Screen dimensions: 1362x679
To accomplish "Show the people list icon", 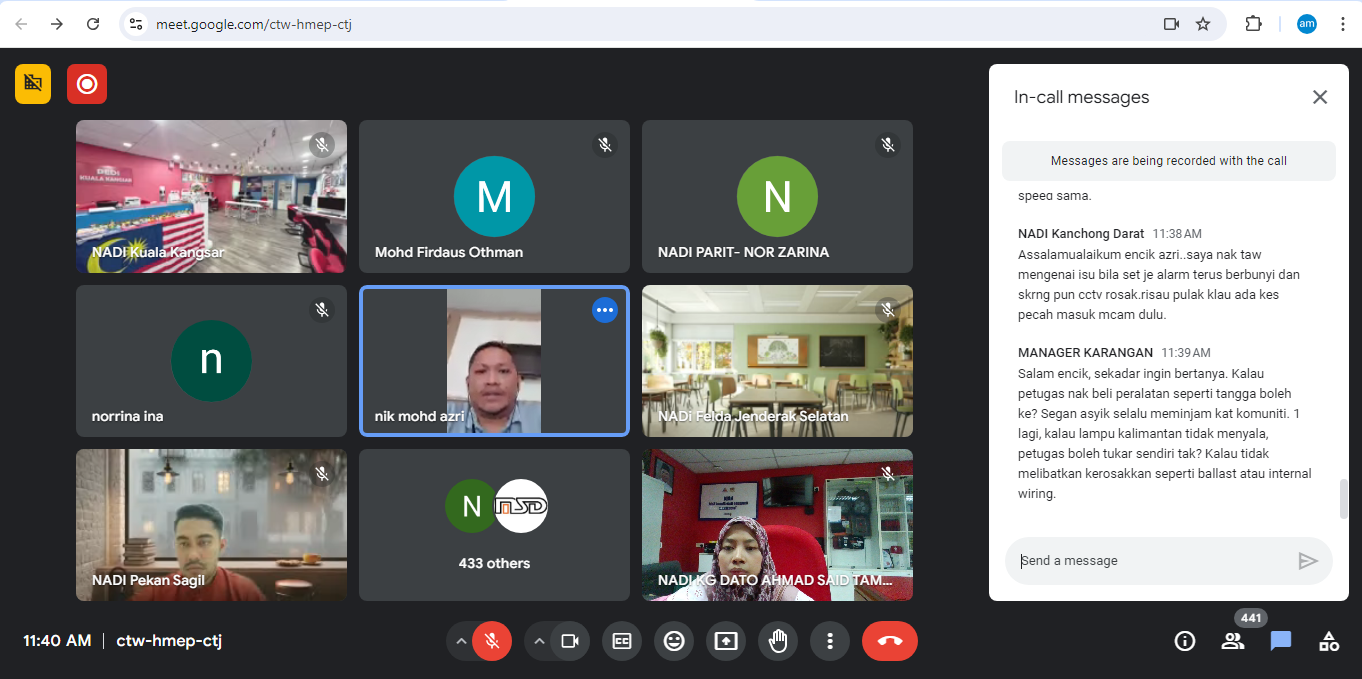I will (1232, 641).
